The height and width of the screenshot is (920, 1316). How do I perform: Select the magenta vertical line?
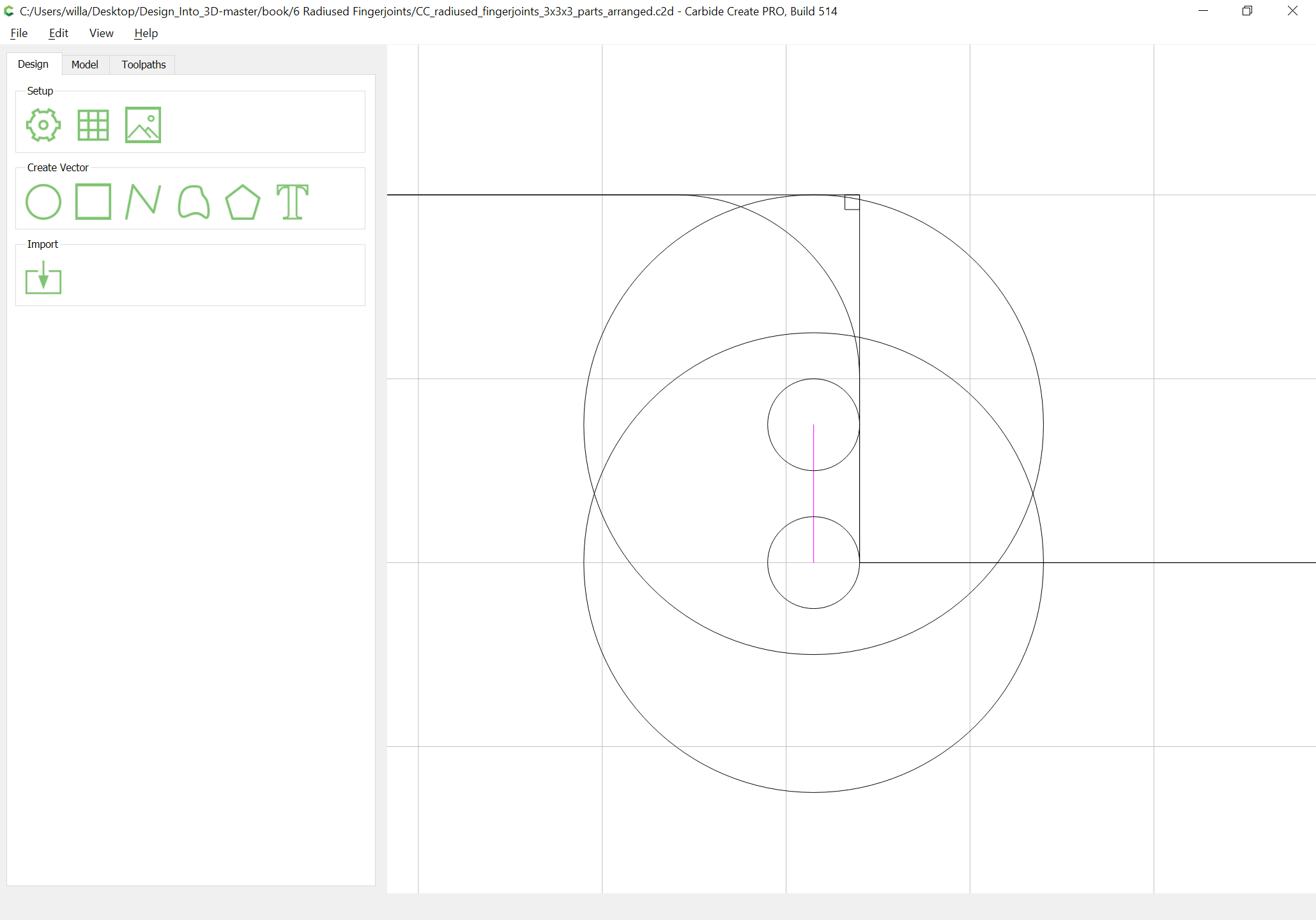click(813, 493)
